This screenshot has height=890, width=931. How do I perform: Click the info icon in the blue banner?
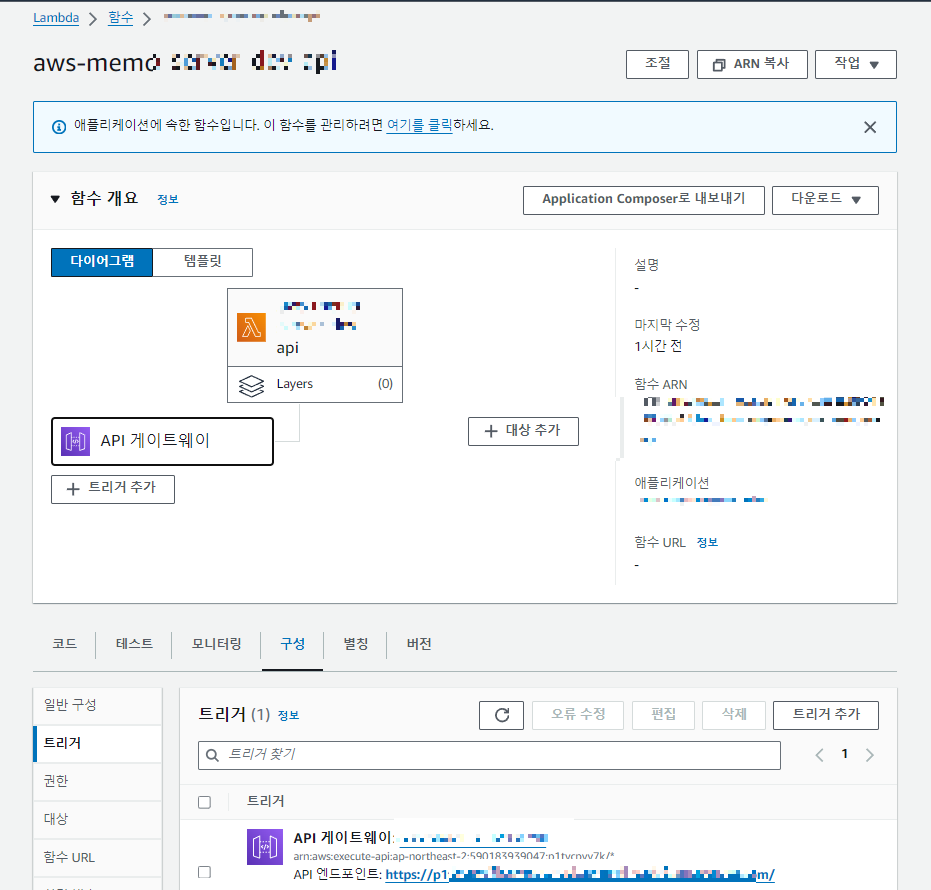coord(59,127)
